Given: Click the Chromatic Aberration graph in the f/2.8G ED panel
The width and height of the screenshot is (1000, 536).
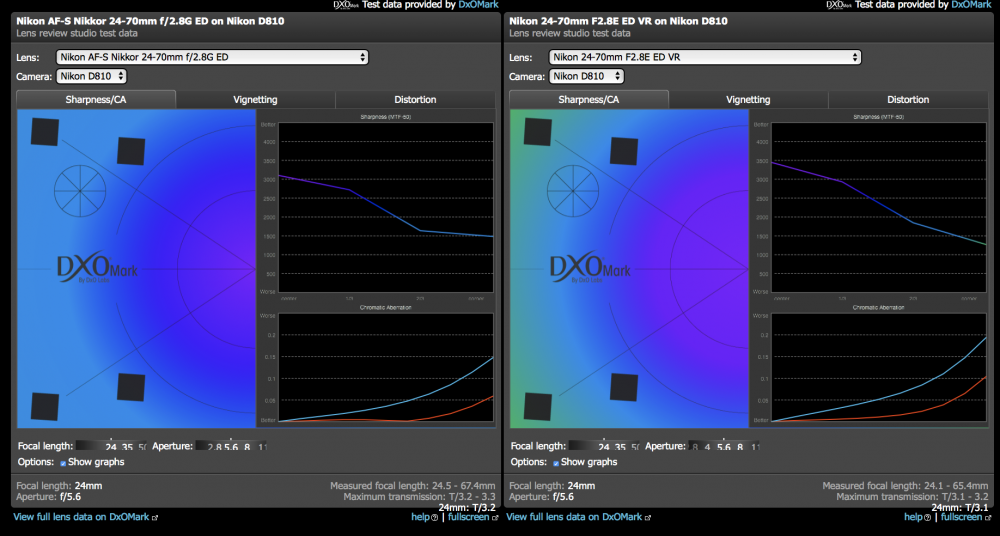Looking at the screenshot, I should [x=385, y=367].
